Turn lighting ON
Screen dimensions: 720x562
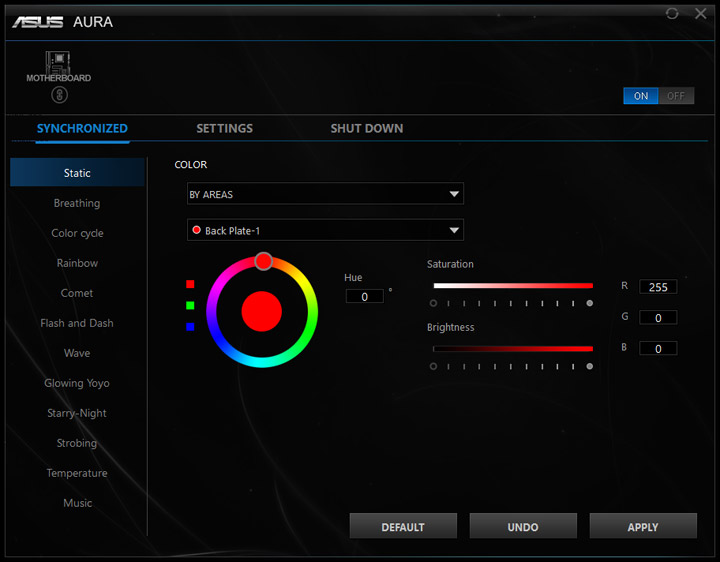point(641,96)
